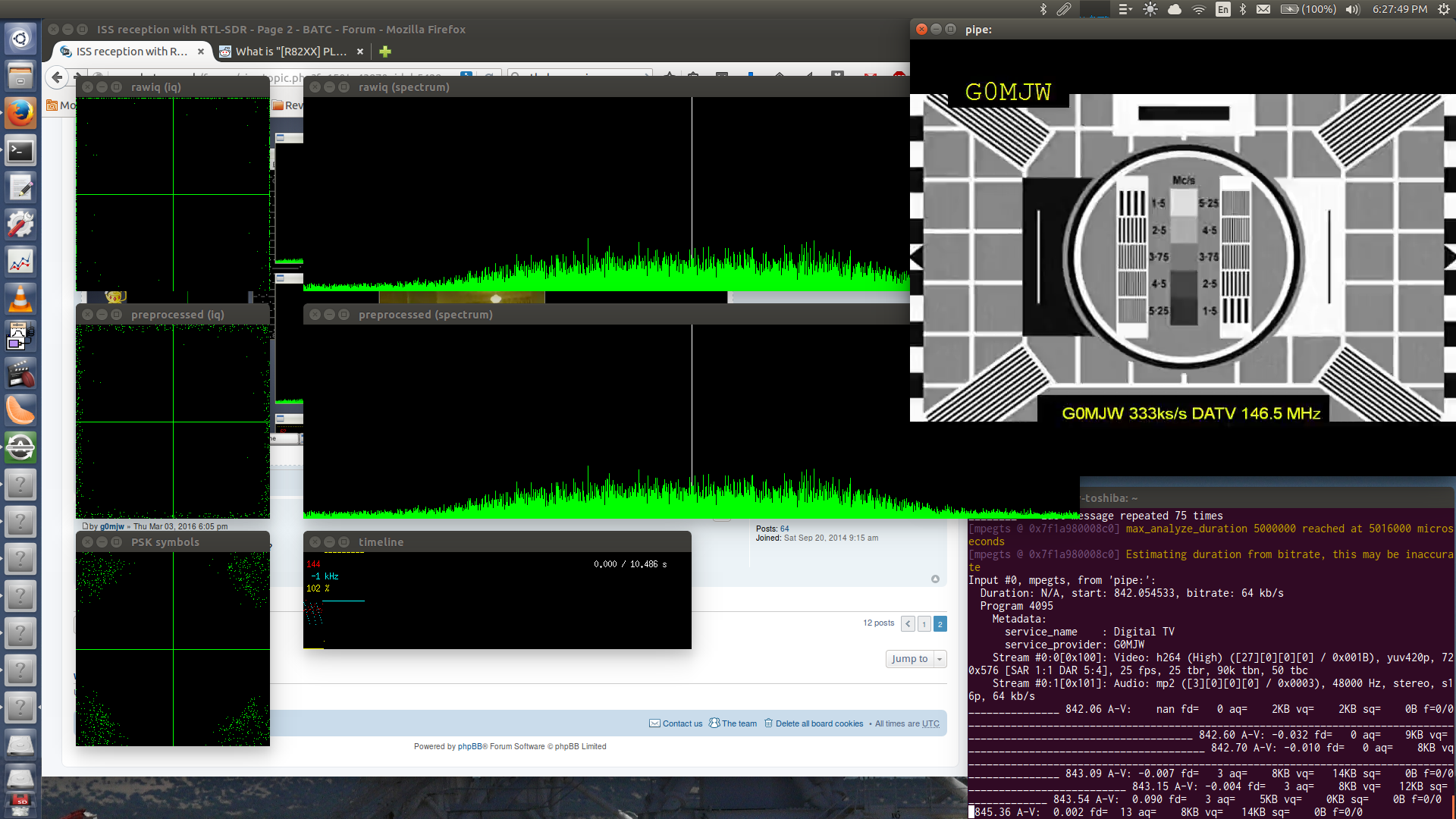Screen dimensions: 1456x819
Task: Click the 'G0MJW 333ks/s DATV 146.5 MHz' caption
Action: tap(1191, 413)
